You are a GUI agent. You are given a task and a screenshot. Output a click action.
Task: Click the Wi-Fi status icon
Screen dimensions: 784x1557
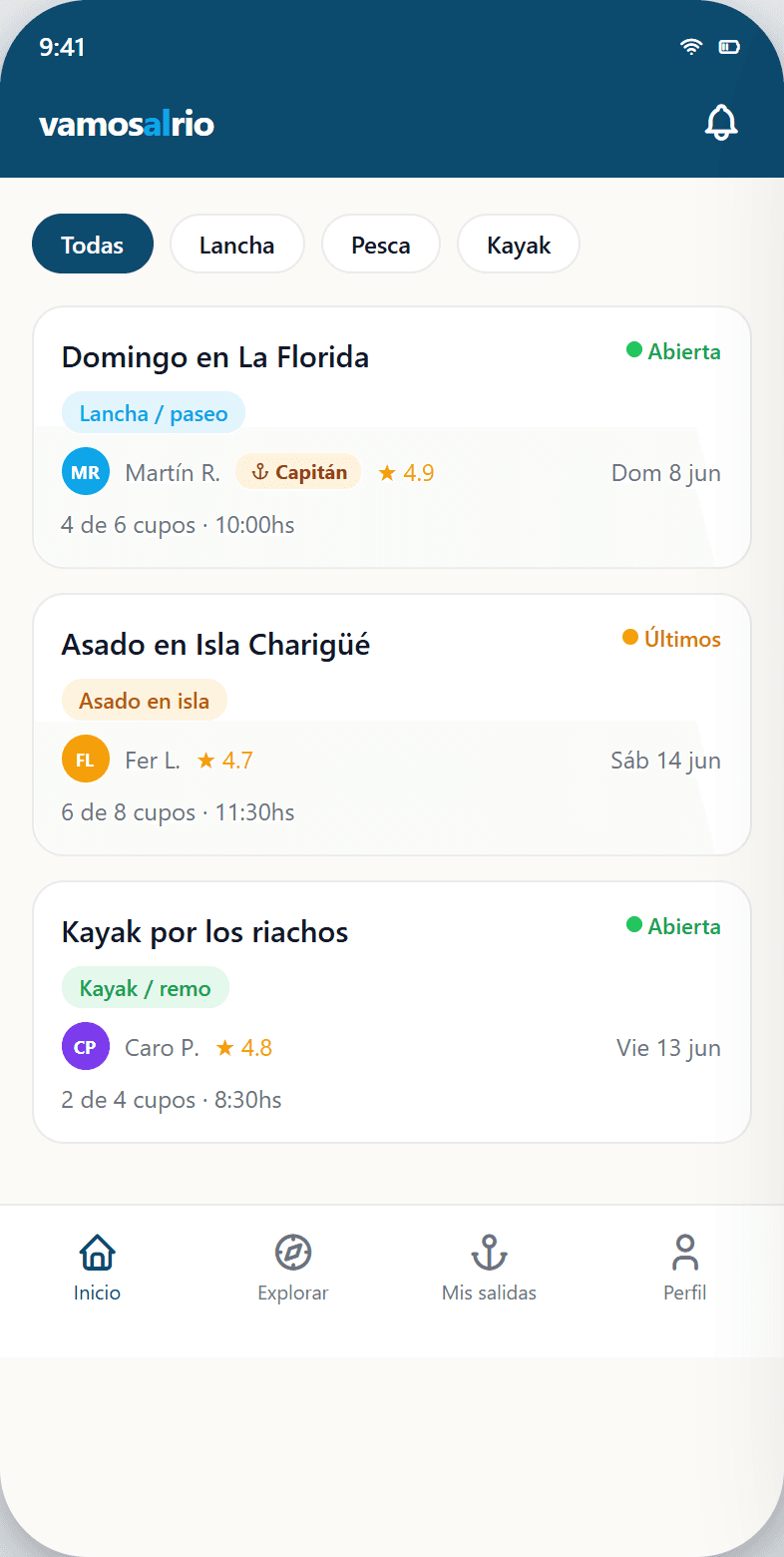click(691, 47)
